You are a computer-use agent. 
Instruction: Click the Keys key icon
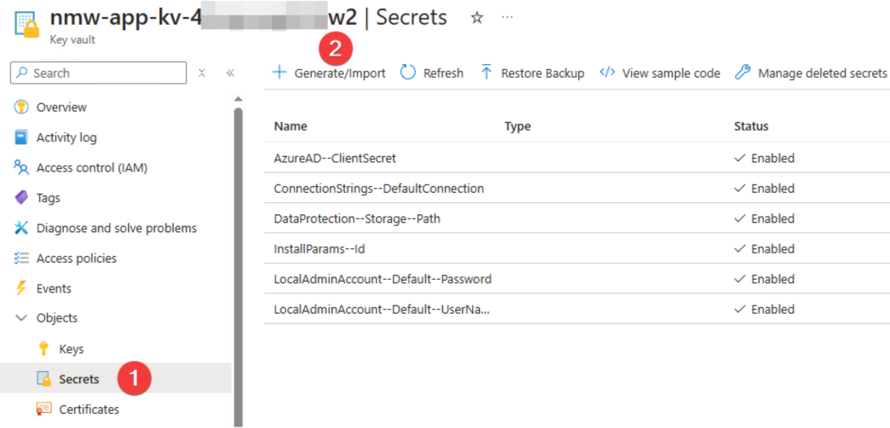[x=44, y=349]
